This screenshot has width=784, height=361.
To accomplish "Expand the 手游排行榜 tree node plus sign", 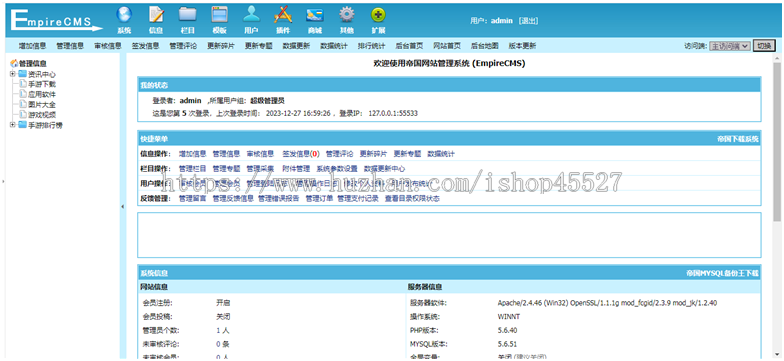I will point(13,125).
